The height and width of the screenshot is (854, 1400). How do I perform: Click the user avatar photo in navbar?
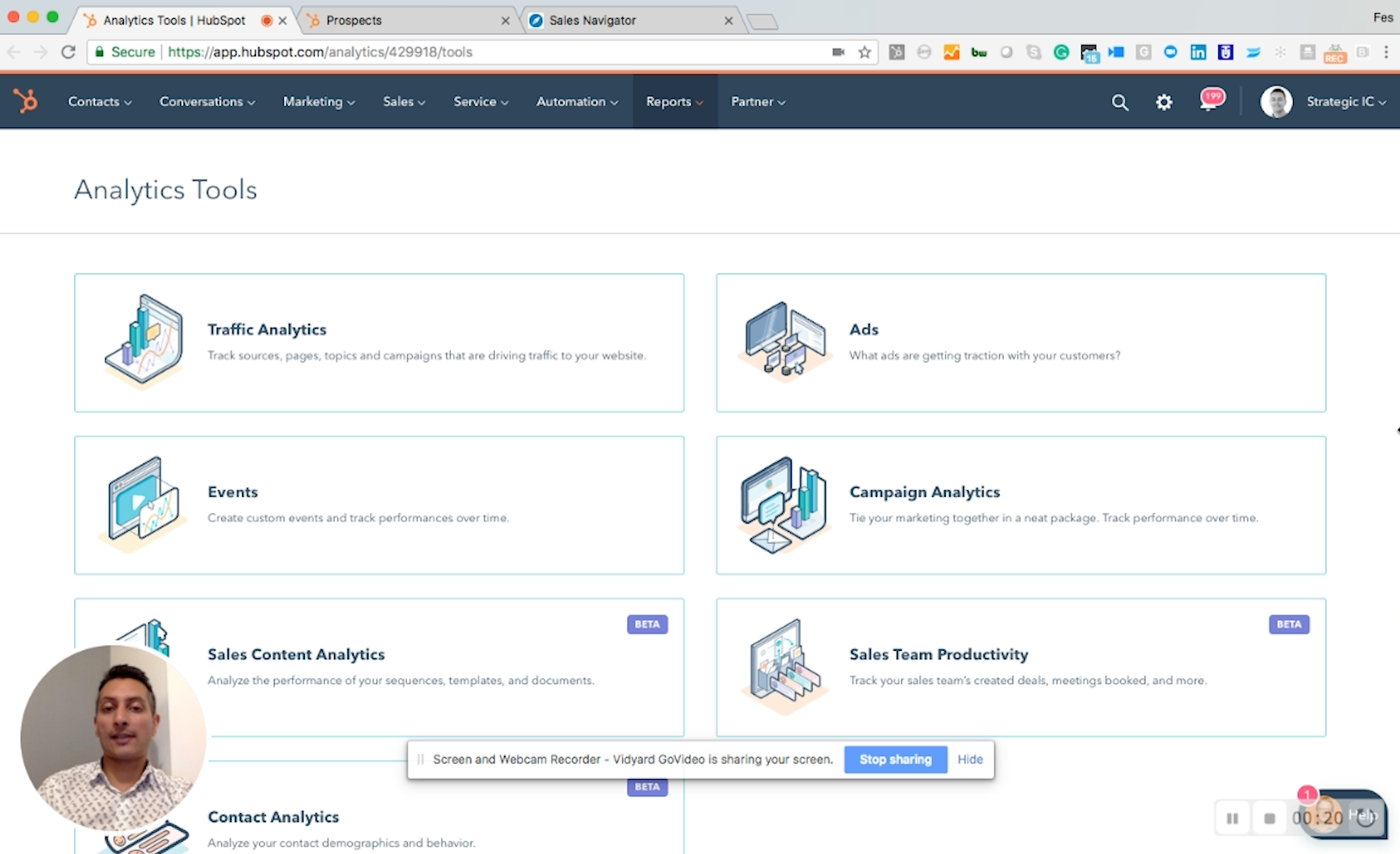click(1276, 102)
